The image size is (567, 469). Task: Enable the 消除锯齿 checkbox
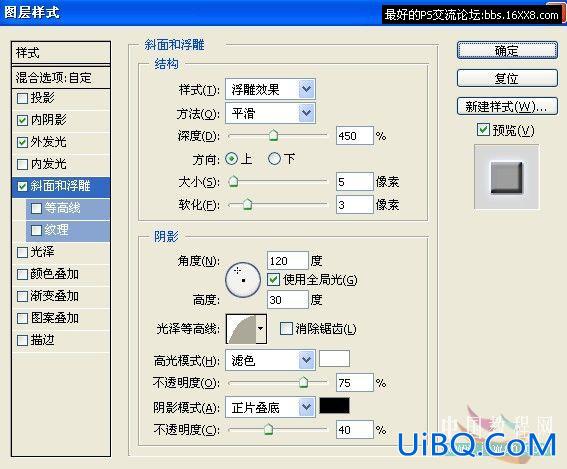coord(286,329)
